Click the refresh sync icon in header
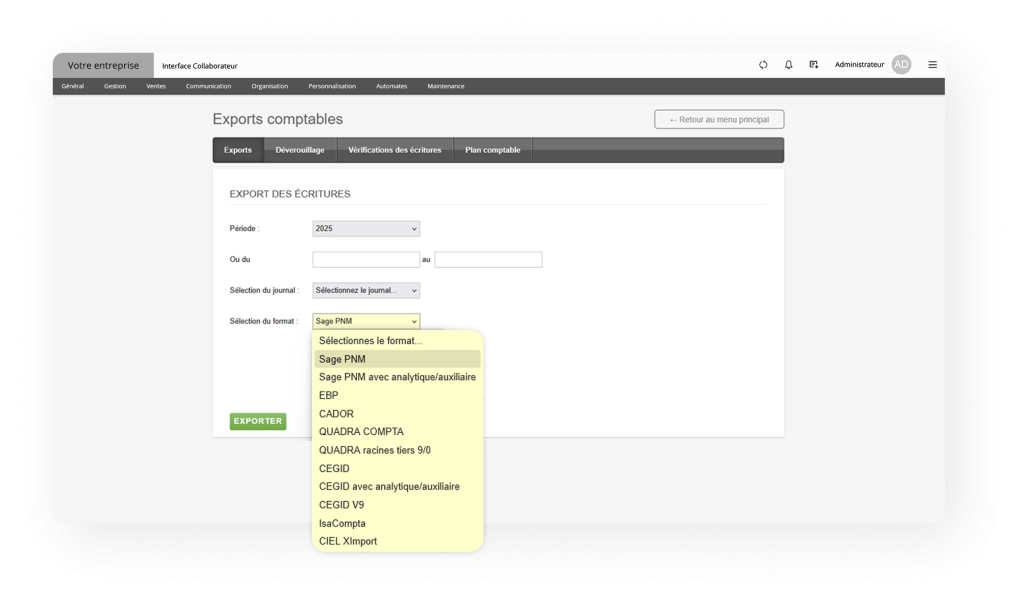The height and width of the screenshot is (602, 1024). coord(763,65)
